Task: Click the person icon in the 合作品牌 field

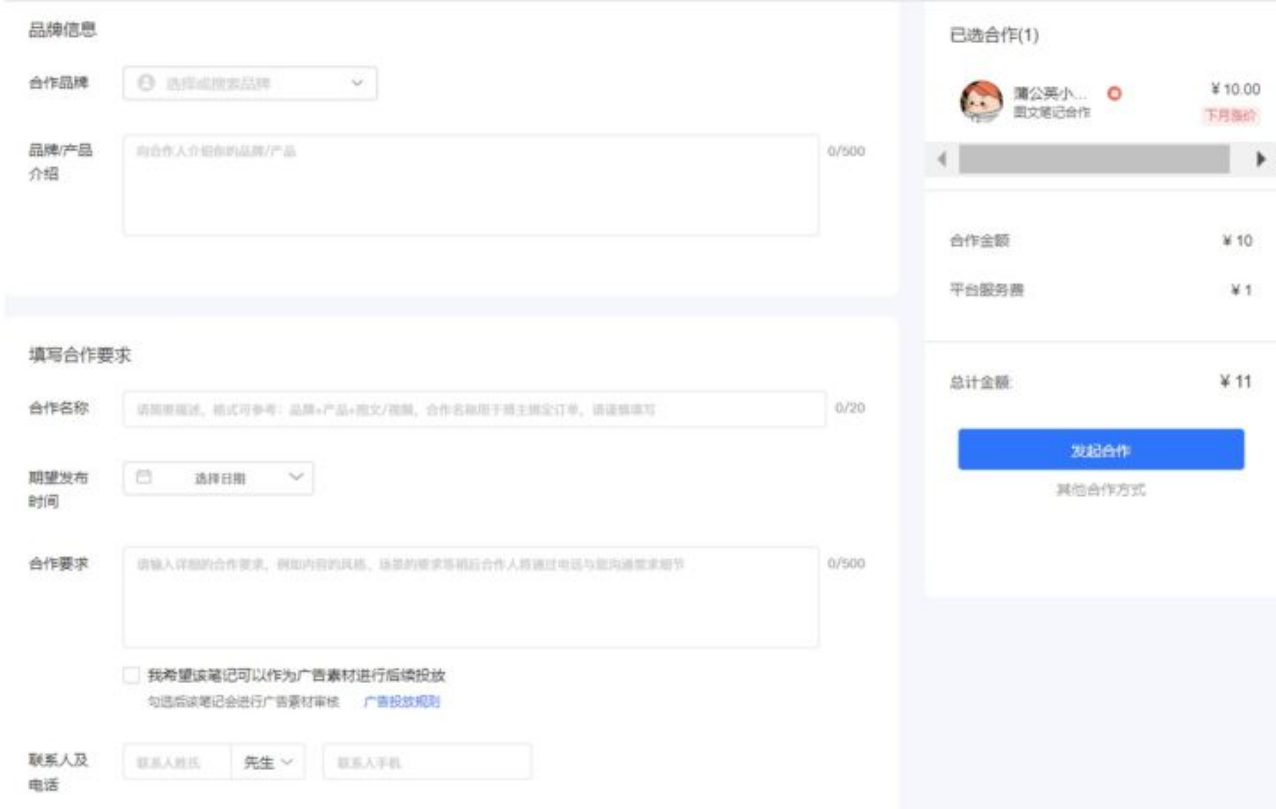Action: click(146, 84)
